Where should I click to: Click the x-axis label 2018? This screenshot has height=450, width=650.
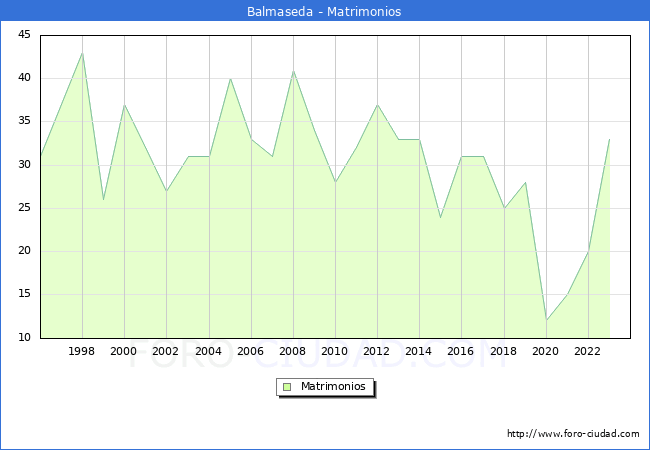click(503, 351)
